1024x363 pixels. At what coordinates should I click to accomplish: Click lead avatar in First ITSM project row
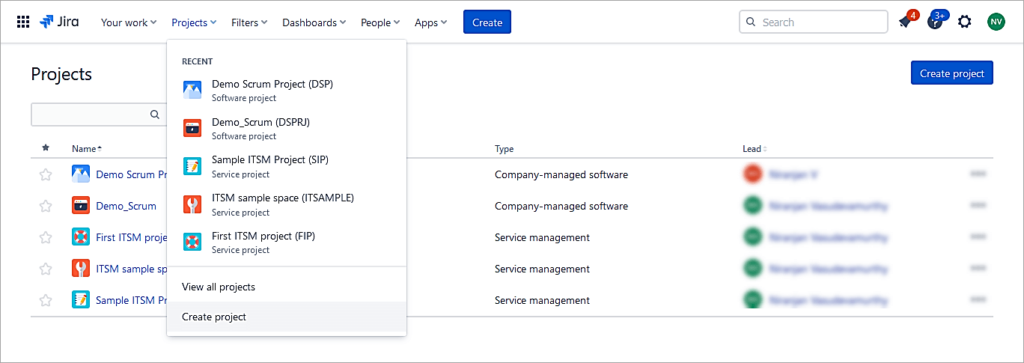[753, 237]
